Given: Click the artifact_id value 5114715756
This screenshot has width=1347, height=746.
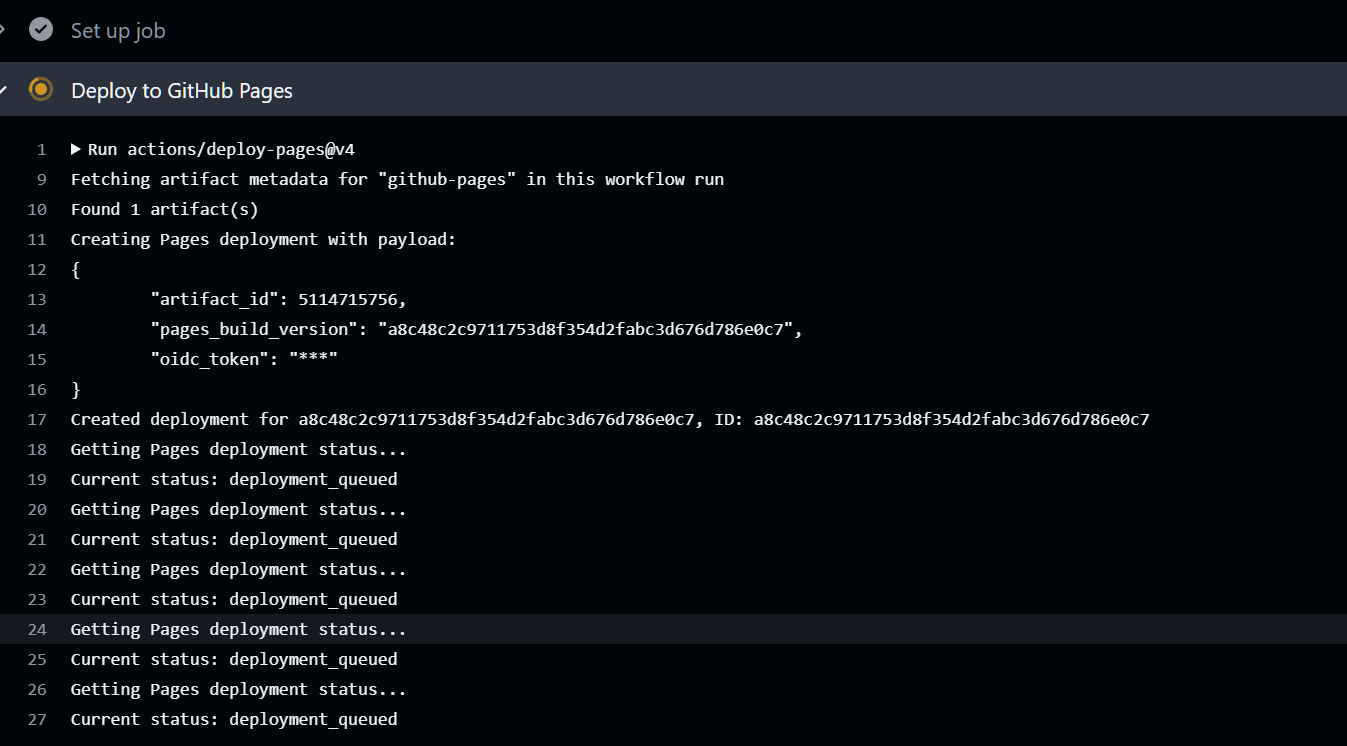Looking at the screenshot, I should 352,299.
